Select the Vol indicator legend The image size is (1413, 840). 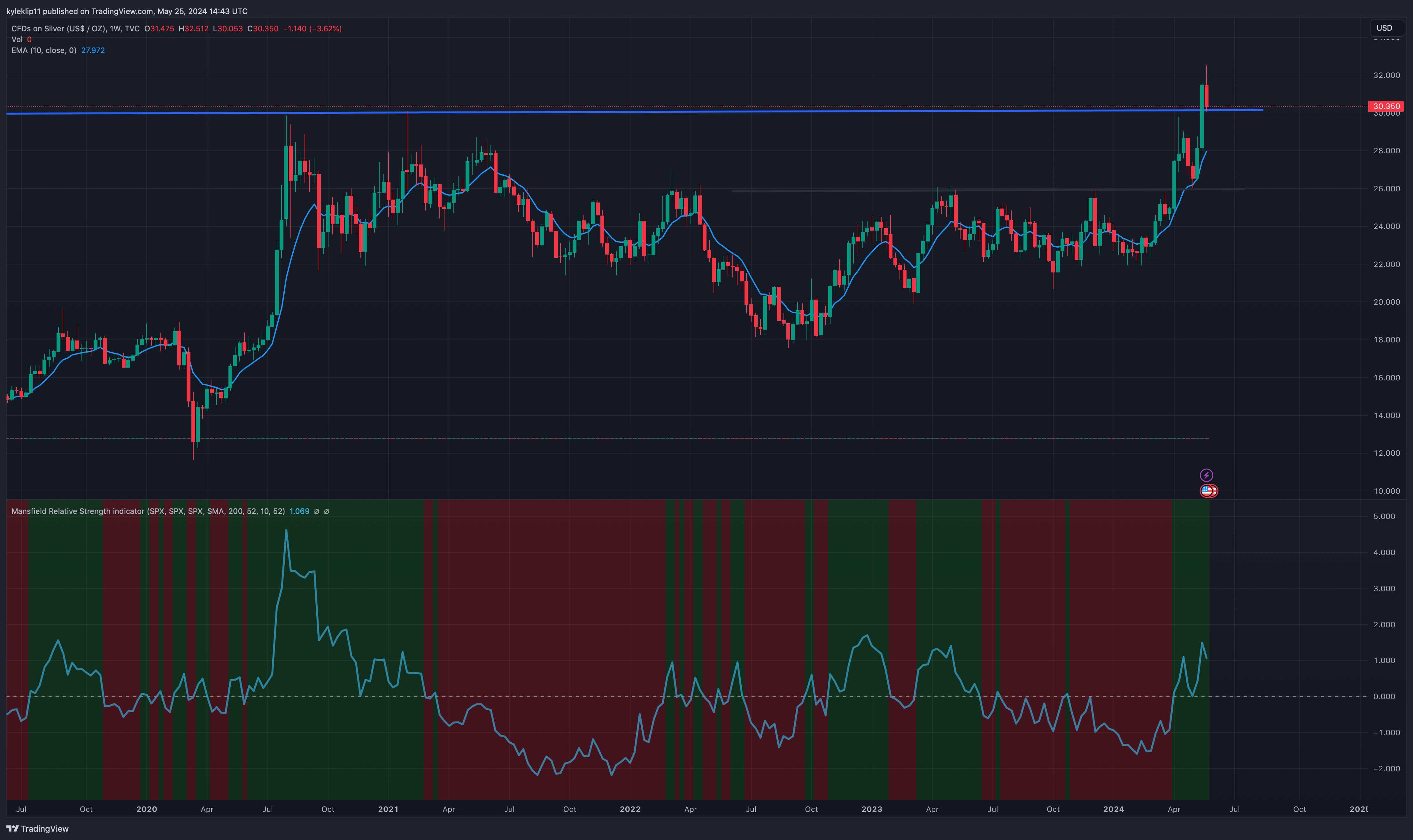(x=17, y=40)
